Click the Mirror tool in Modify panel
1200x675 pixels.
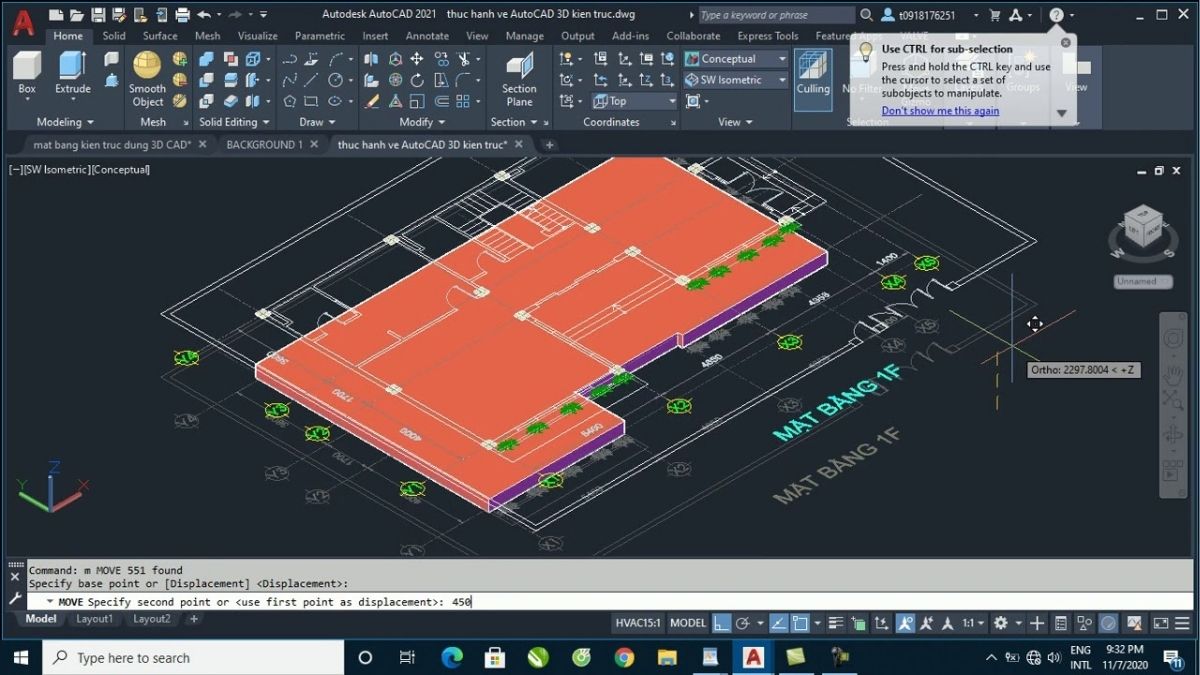click(x=371, y=59)
